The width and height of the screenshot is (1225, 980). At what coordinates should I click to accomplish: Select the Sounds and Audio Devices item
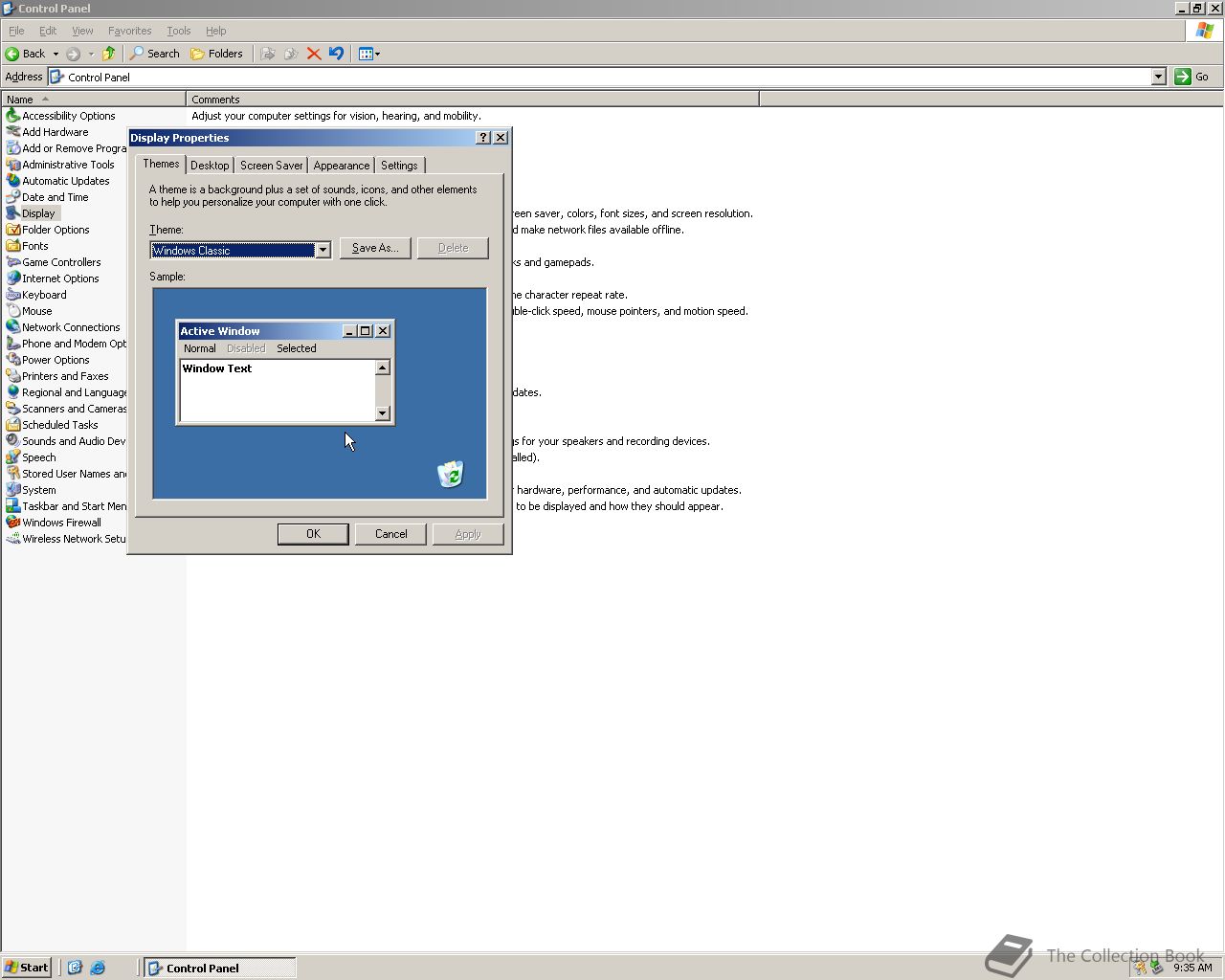(66, 441)
